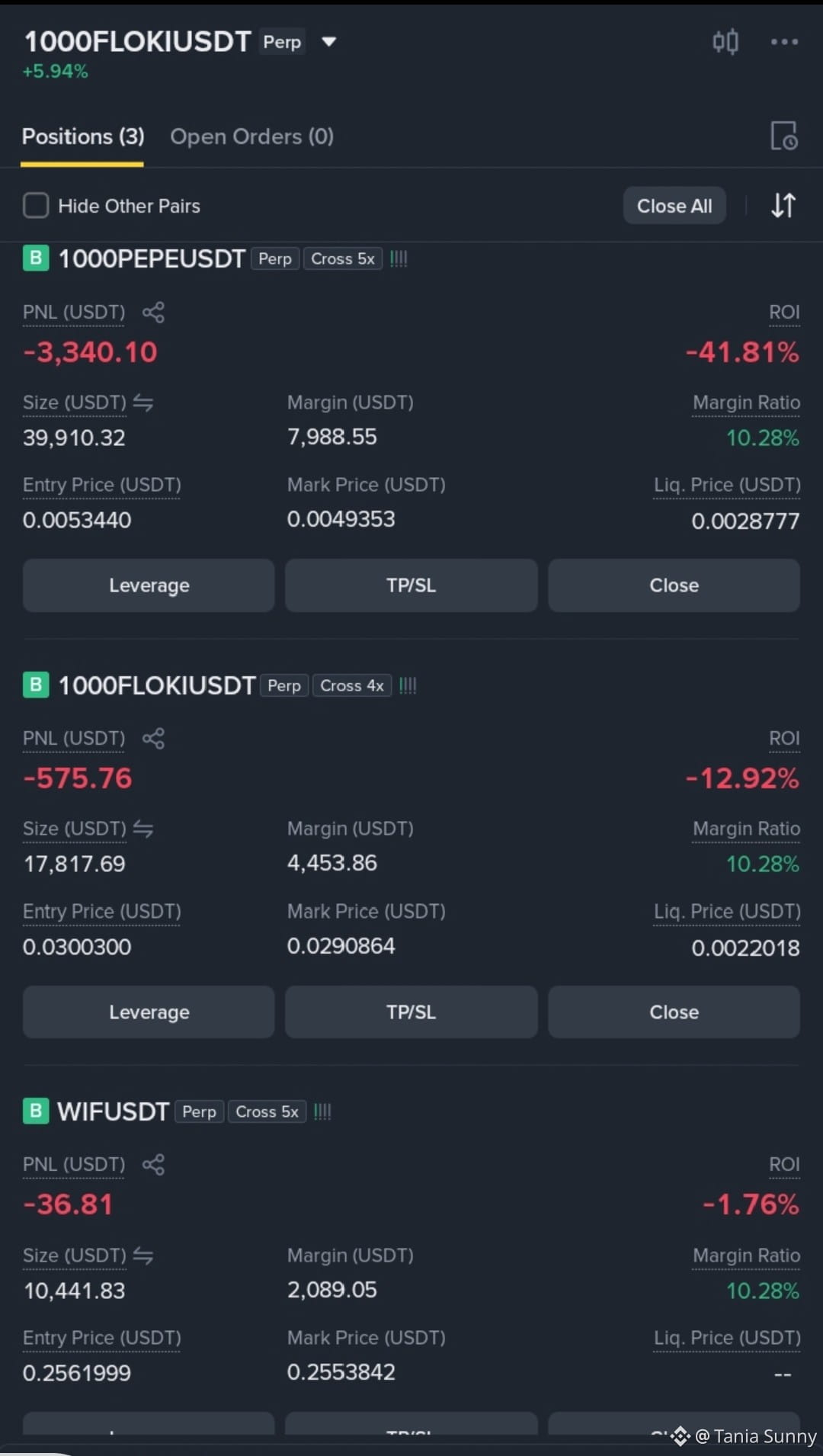Switch to the Open Orders (0) tab

251,136
